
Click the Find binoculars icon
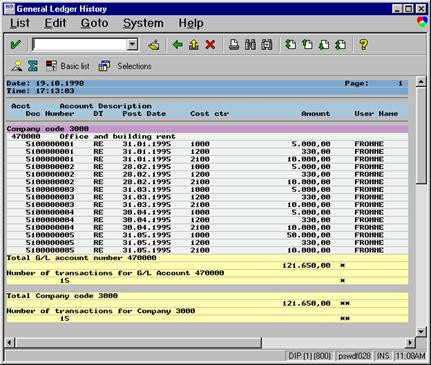click(x=250, y=44)
